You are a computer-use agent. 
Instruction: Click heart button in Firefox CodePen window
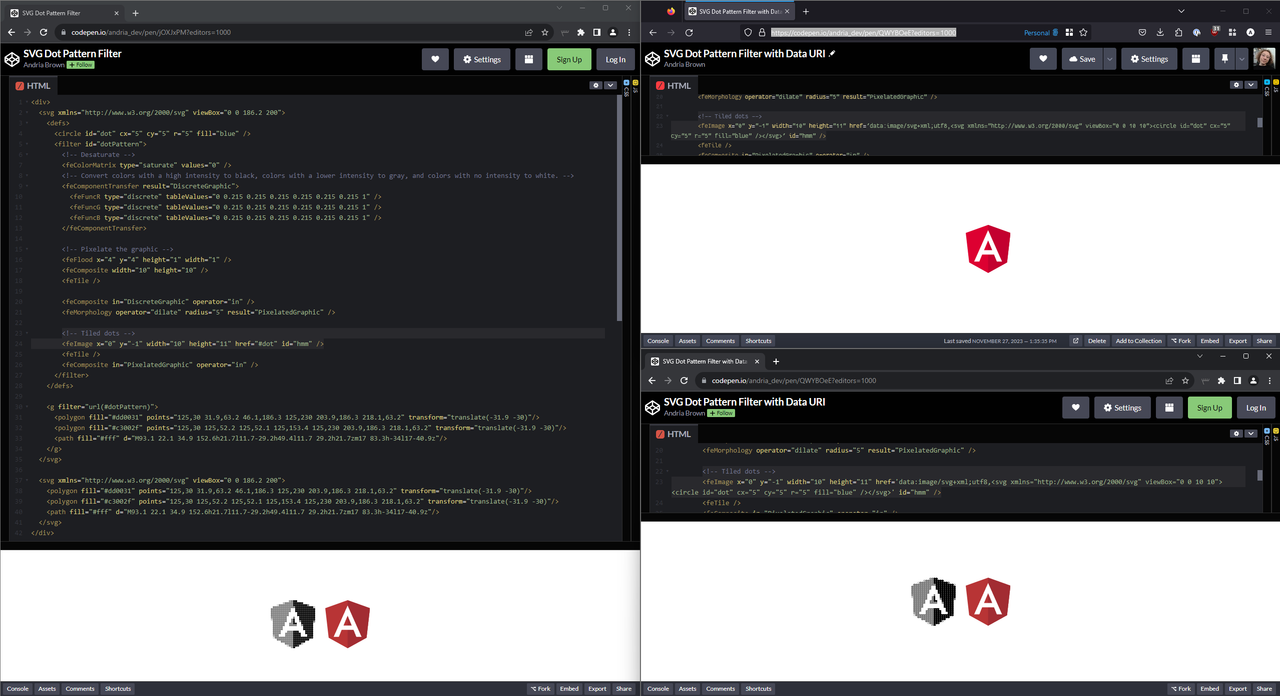[1043, 59]
